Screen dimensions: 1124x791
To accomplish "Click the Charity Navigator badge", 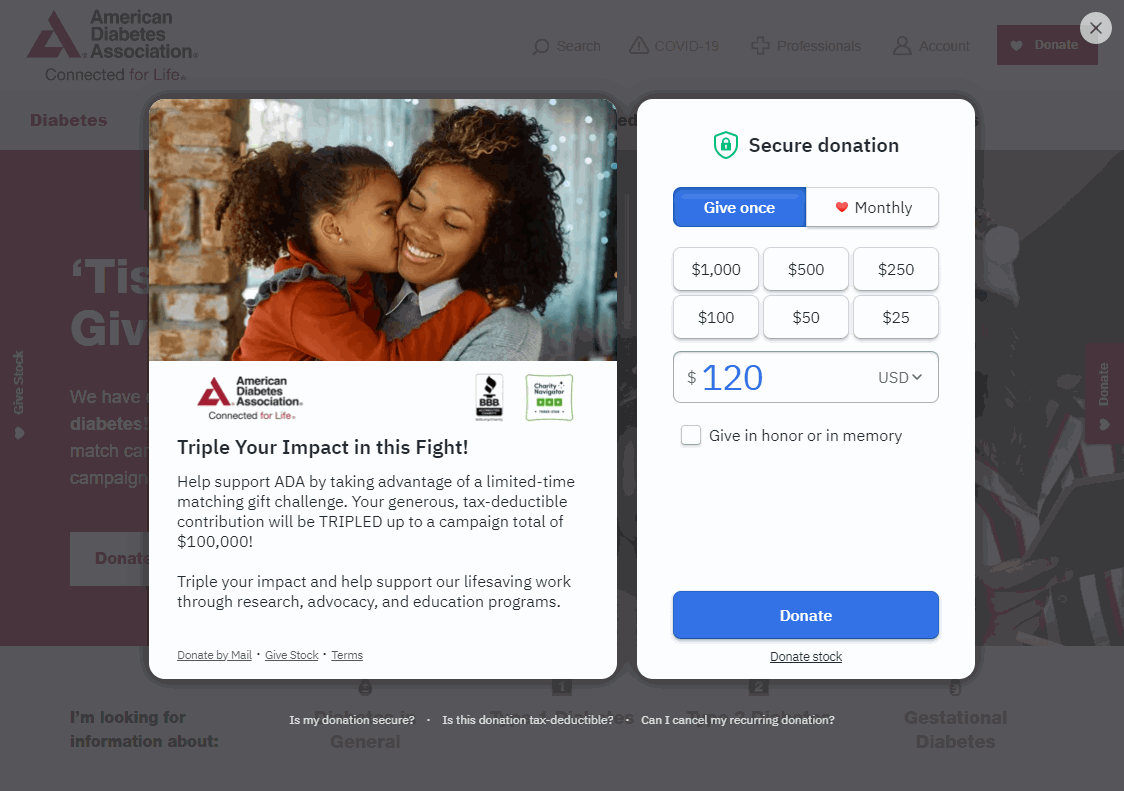I will click(x=549, y=397).
